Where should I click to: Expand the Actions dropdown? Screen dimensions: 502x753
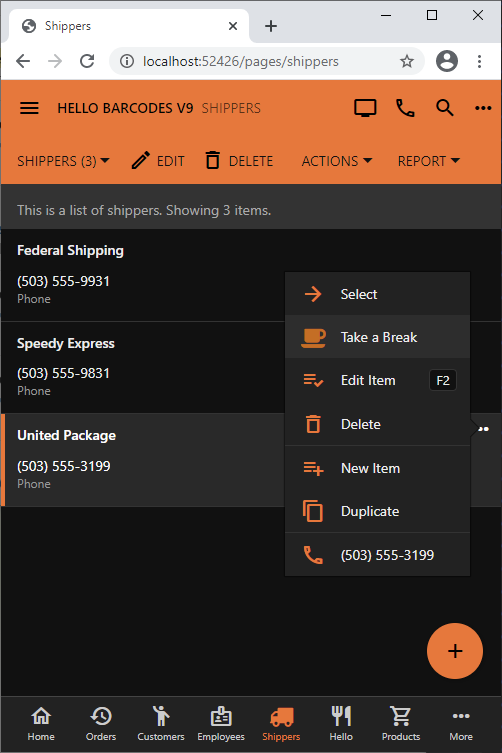pos(336,161)
